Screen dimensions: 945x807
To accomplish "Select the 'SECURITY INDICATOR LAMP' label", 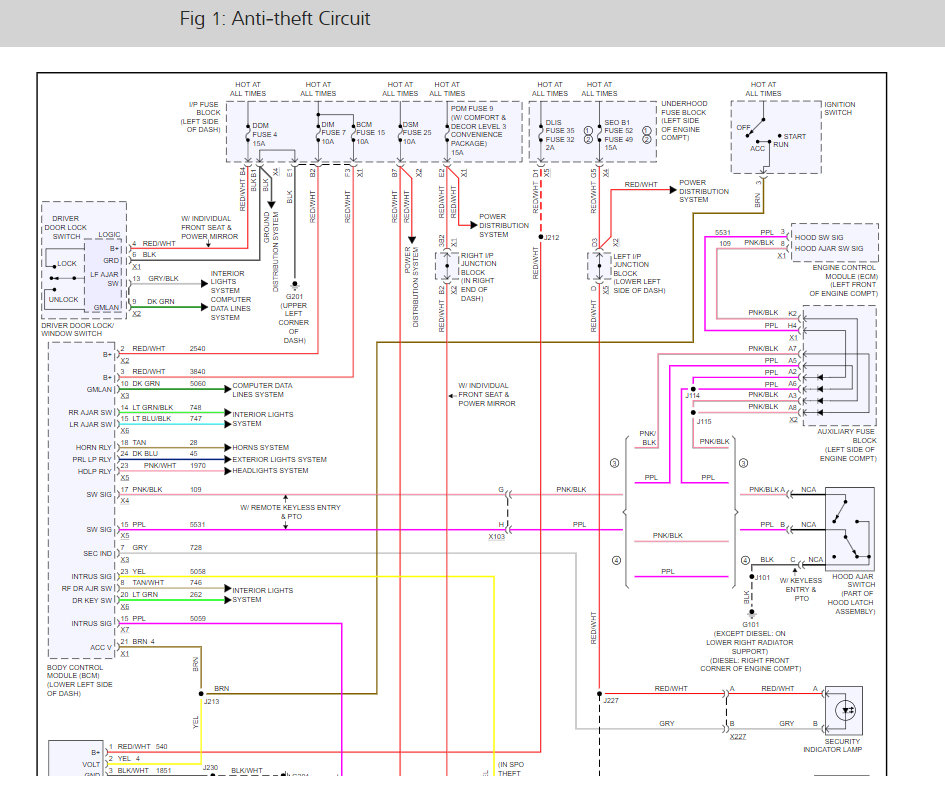I will 833,746.
